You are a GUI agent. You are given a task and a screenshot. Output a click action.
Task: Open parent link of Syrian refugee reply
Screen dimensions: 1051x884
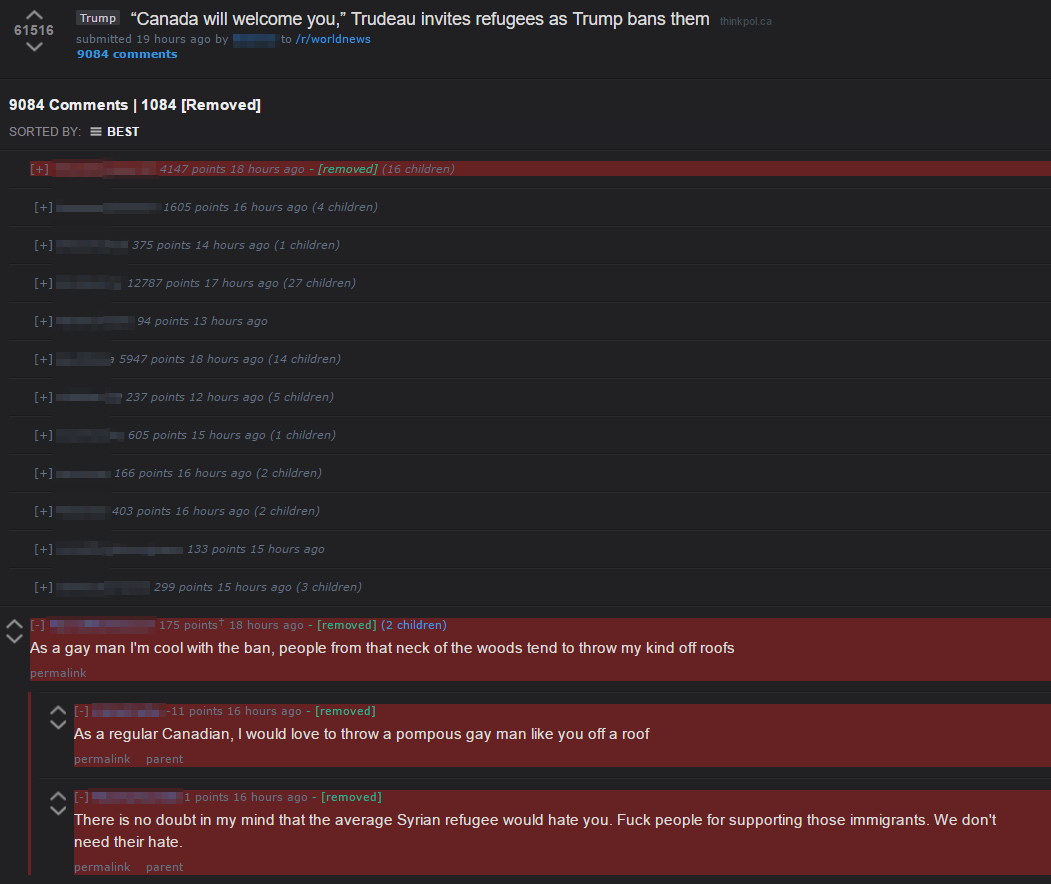point(164,867)
